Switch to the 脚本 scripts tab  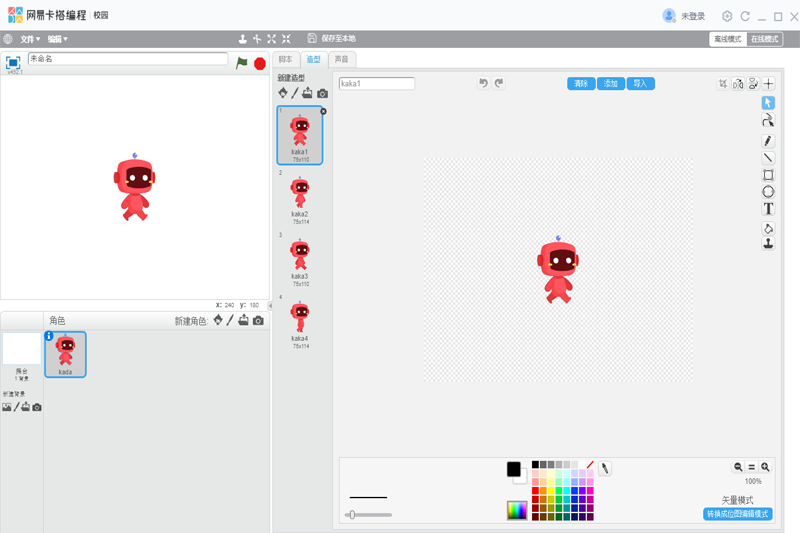[286, 60]
